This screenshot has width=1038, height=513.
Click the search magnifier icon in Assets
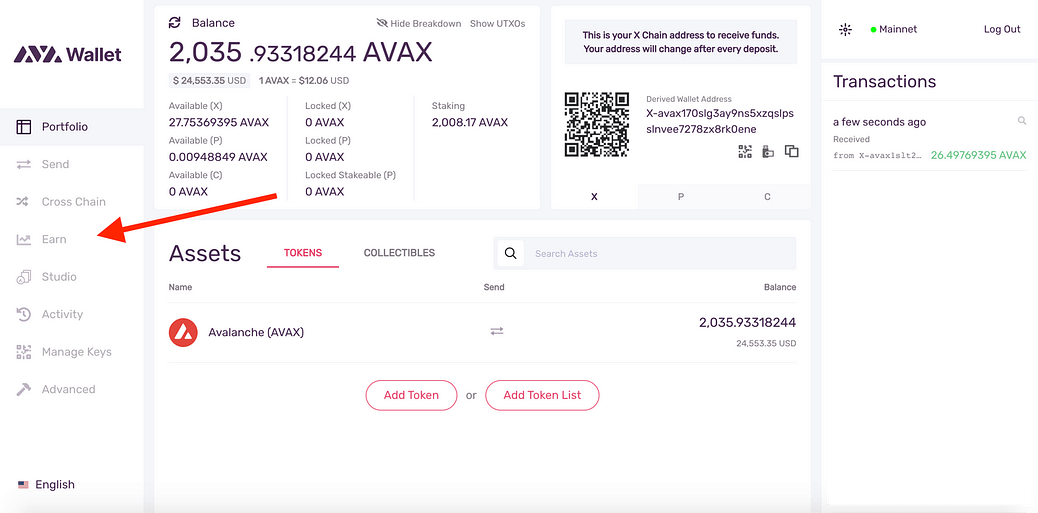(x=510, y=254)
